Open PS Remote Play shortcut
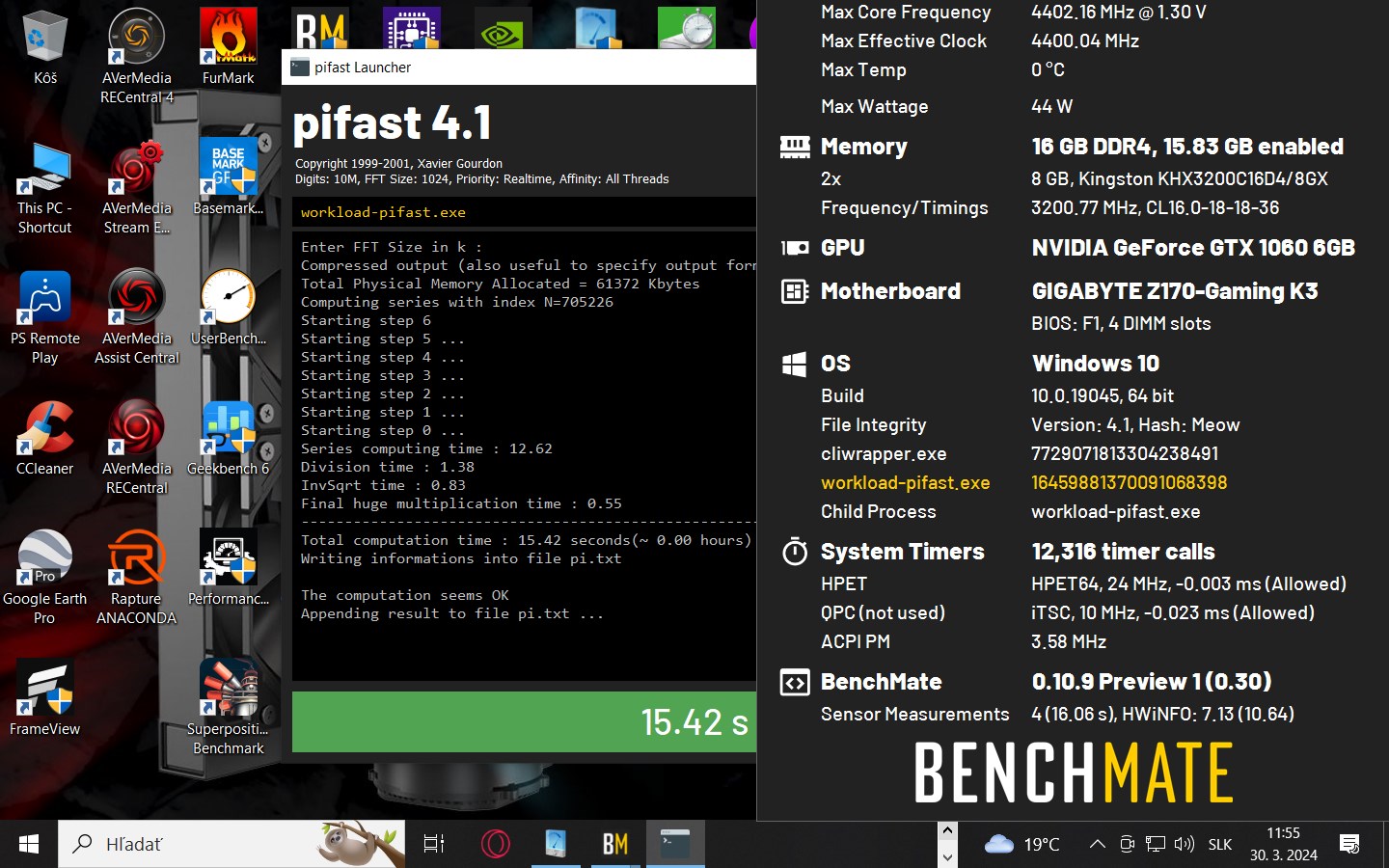The height and width of the screenshot is (868, 1389). [x=44, y=318]
